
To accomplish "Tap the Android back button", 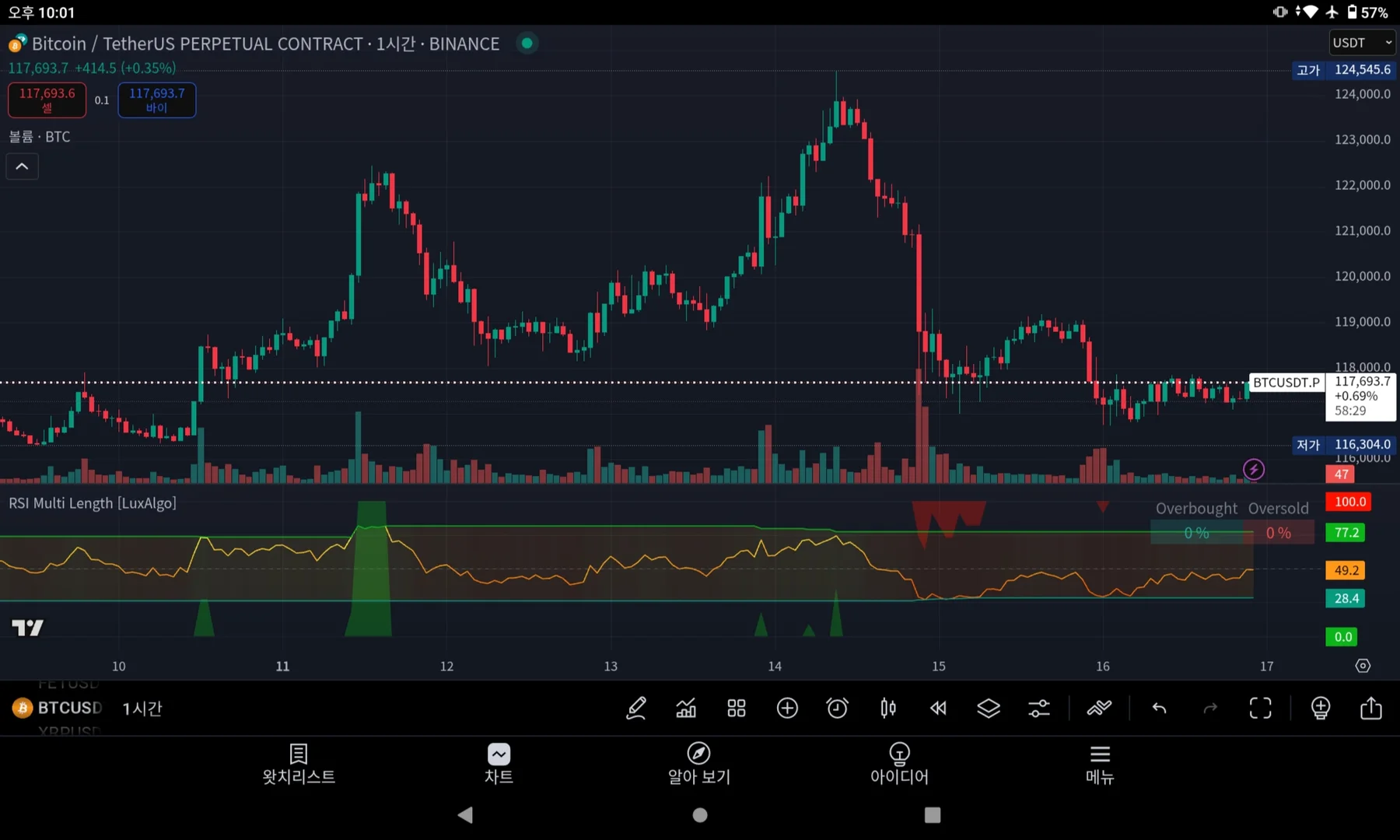I will coord(465,815).
